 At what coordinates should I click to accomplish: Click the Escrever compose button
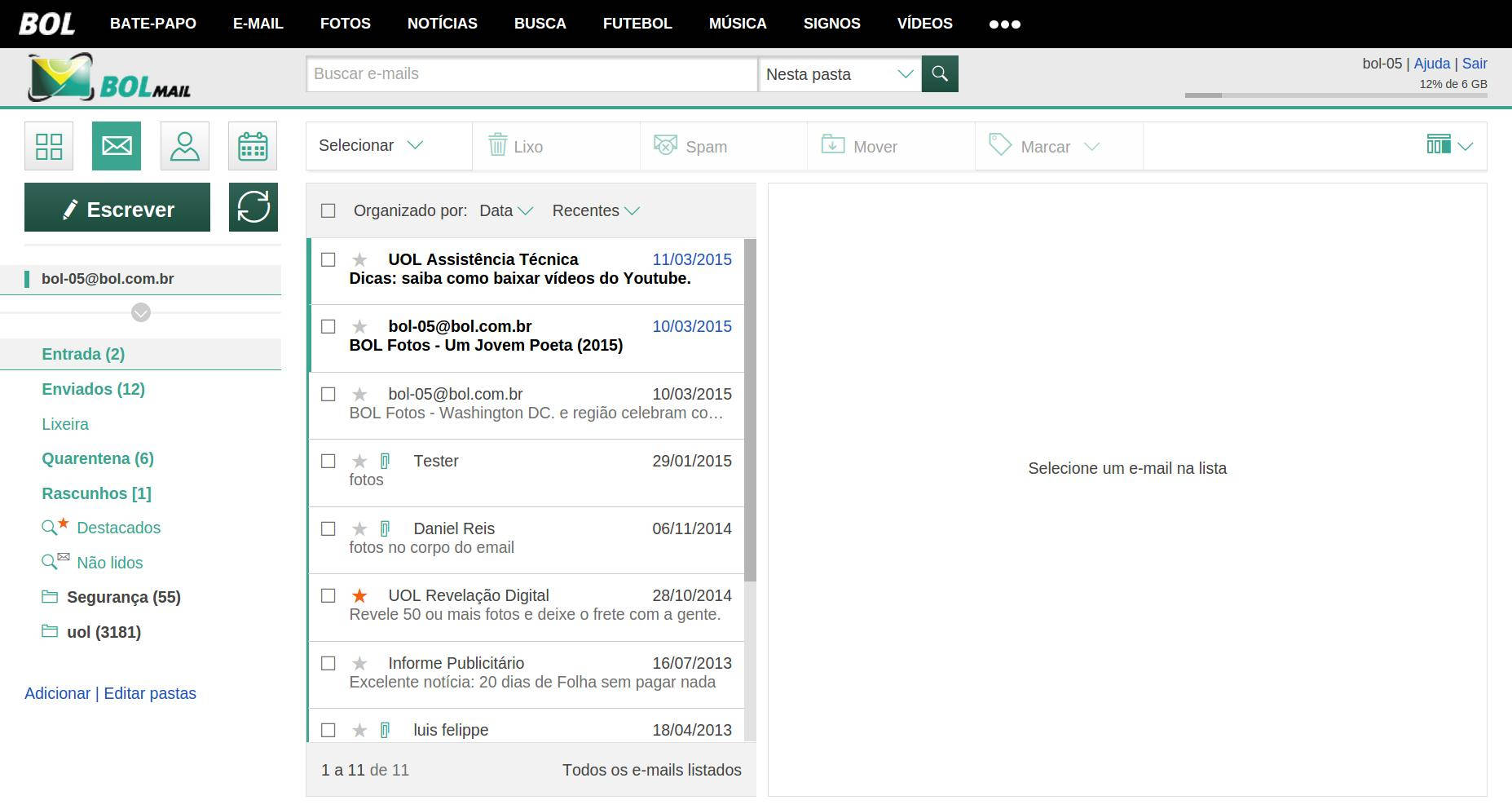pyautogui.click(x=117, y=207)
